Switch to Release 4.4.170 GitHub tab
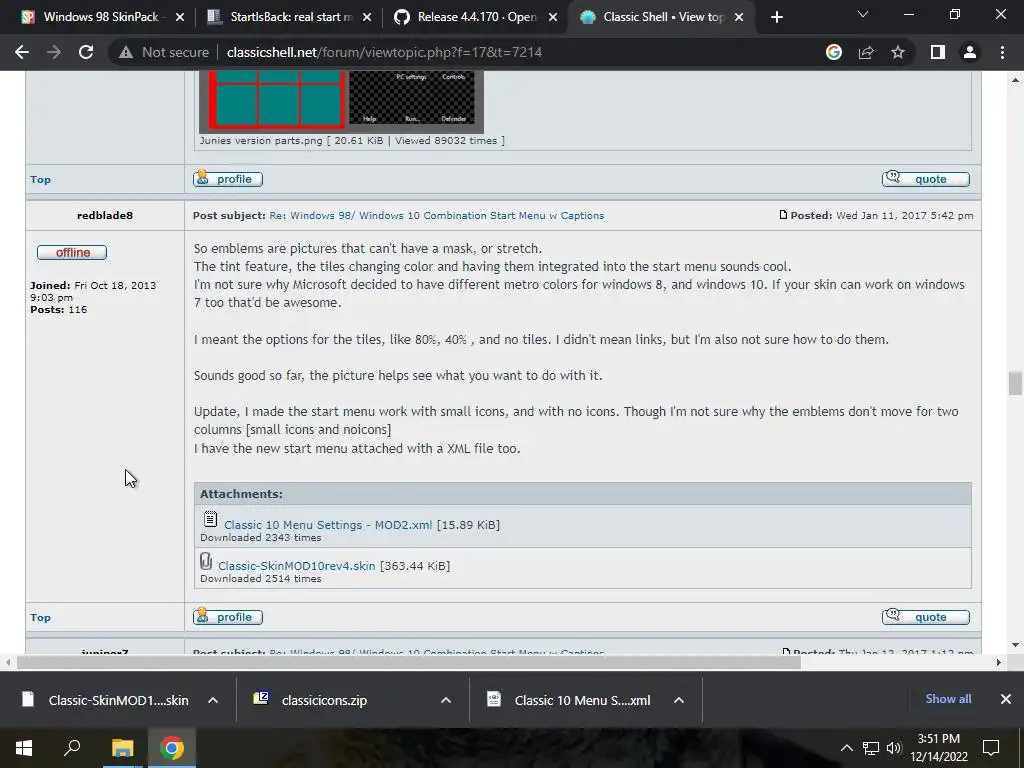Screen dimensions: 1024x768 [477, 17]
